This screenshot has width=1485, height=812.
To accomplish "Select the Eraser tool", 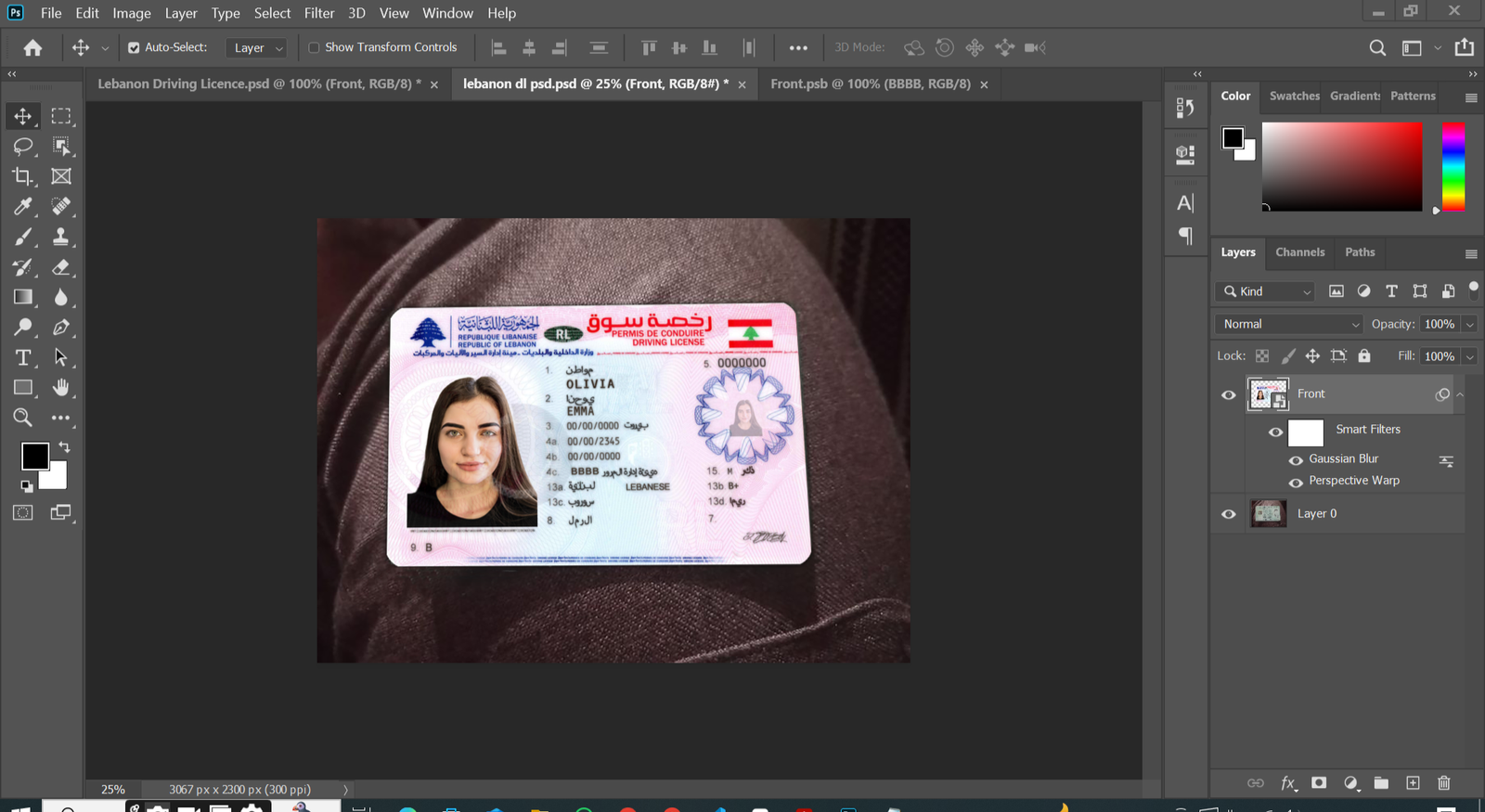I will click(x=61, y=267).
